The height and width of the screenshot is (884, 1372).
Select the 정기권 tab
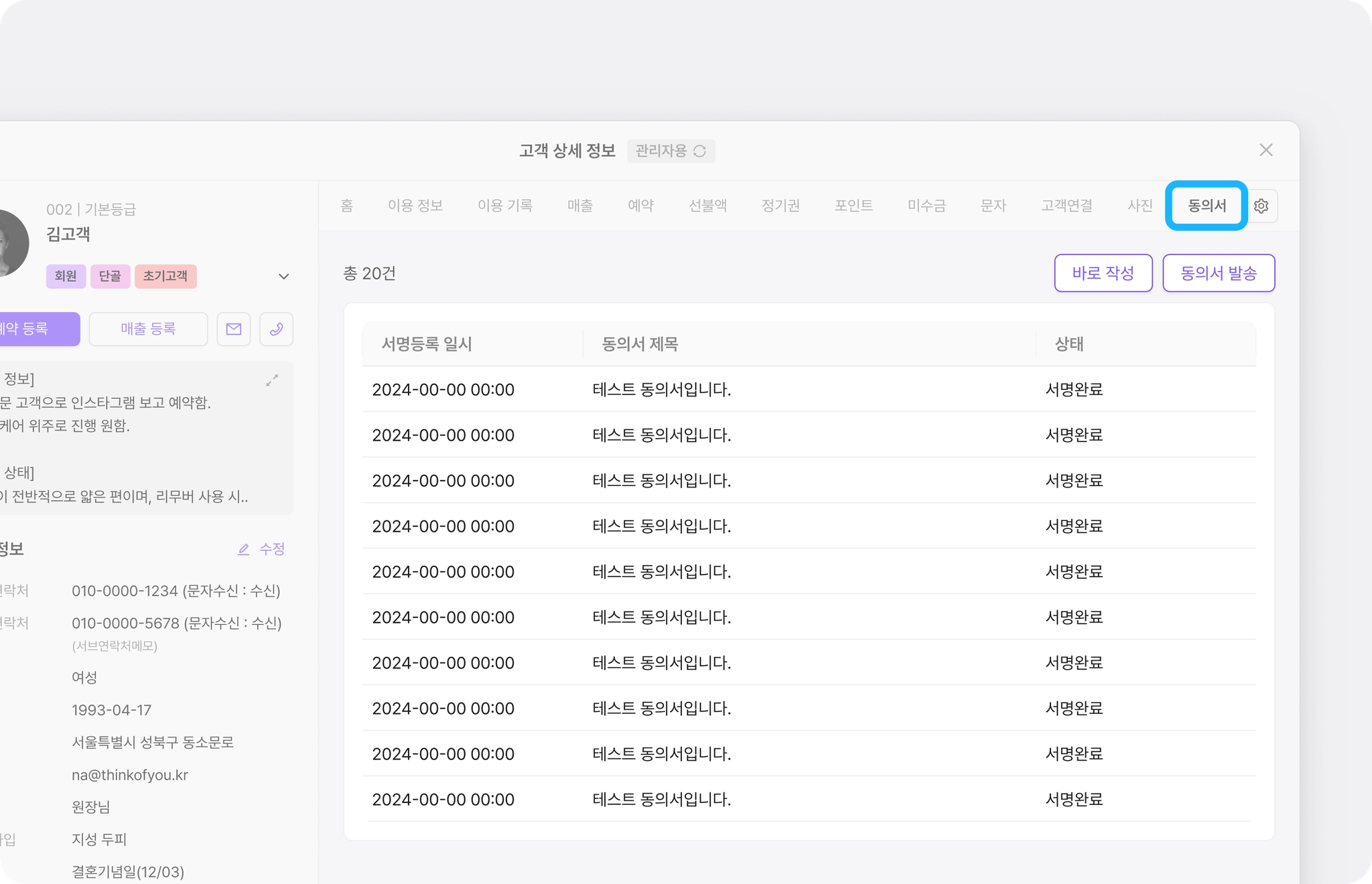(780, 206)
